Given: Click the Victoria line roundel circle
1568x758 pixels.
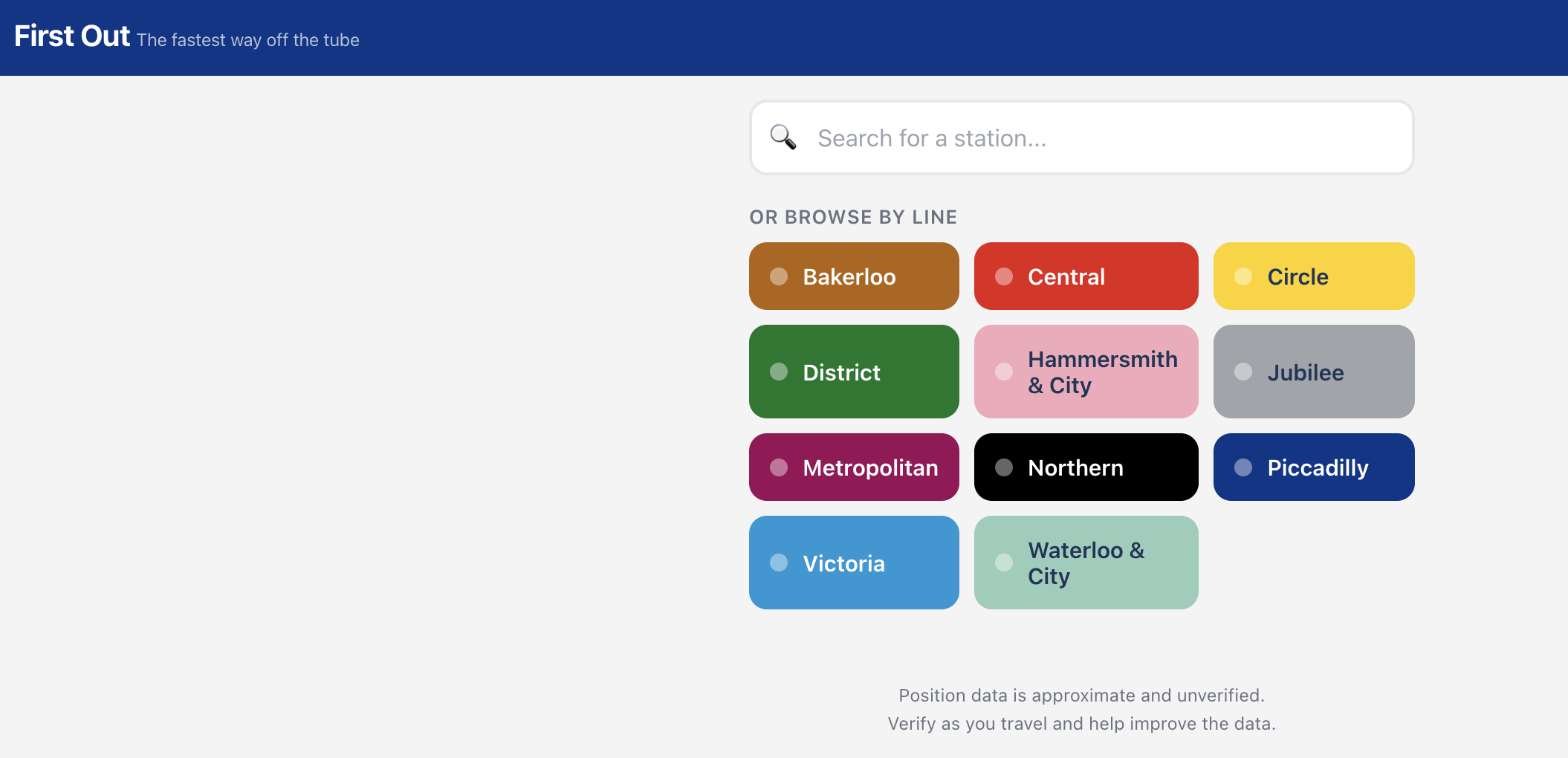Looking at the screenshot, I should (x=779, y=563).
